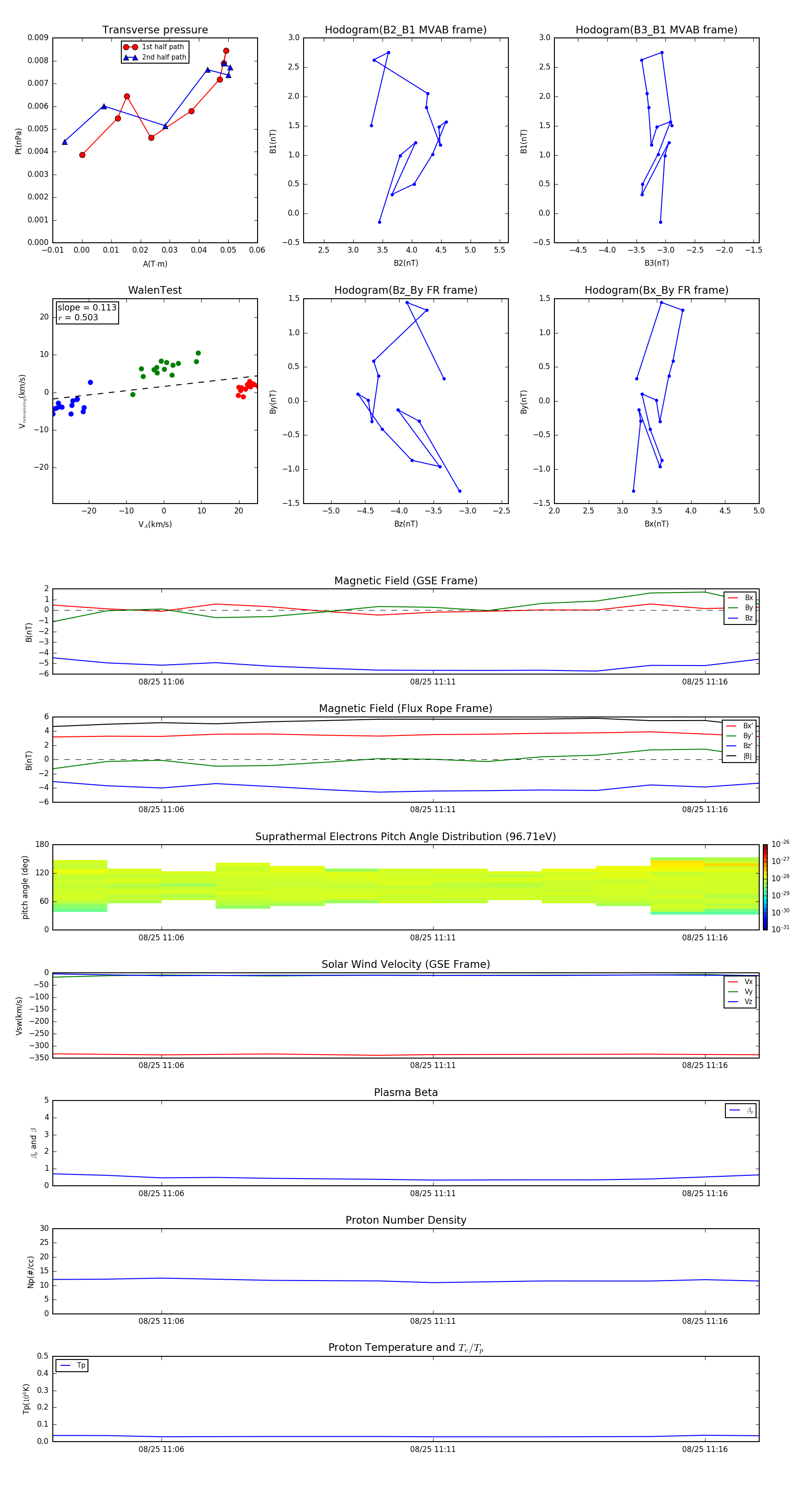Viewport: 812px width, 1489px height.
Task: Click the 'Hodogram(B2_B1 MVAB frame)' title
Action: click(406, 29)
